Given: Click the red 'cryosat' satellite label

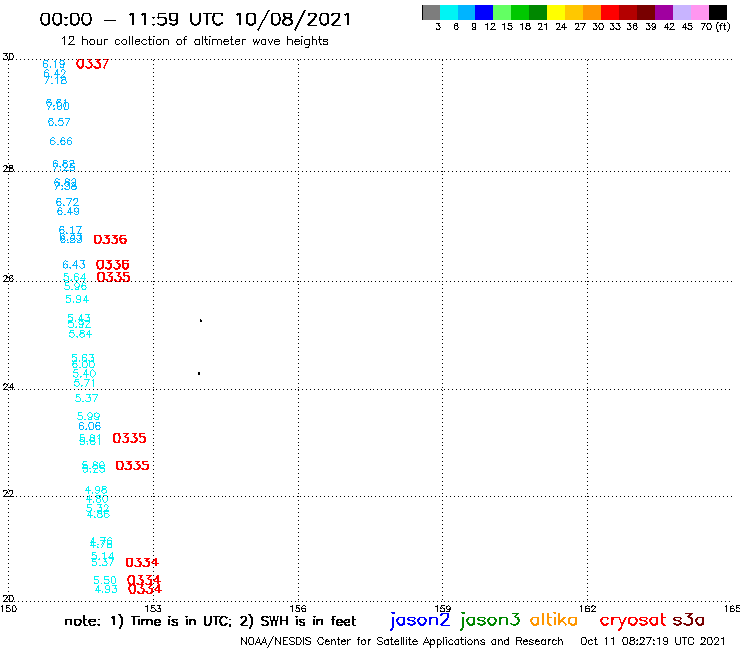Looking at the screenshot, I should [x=633, y=620].
